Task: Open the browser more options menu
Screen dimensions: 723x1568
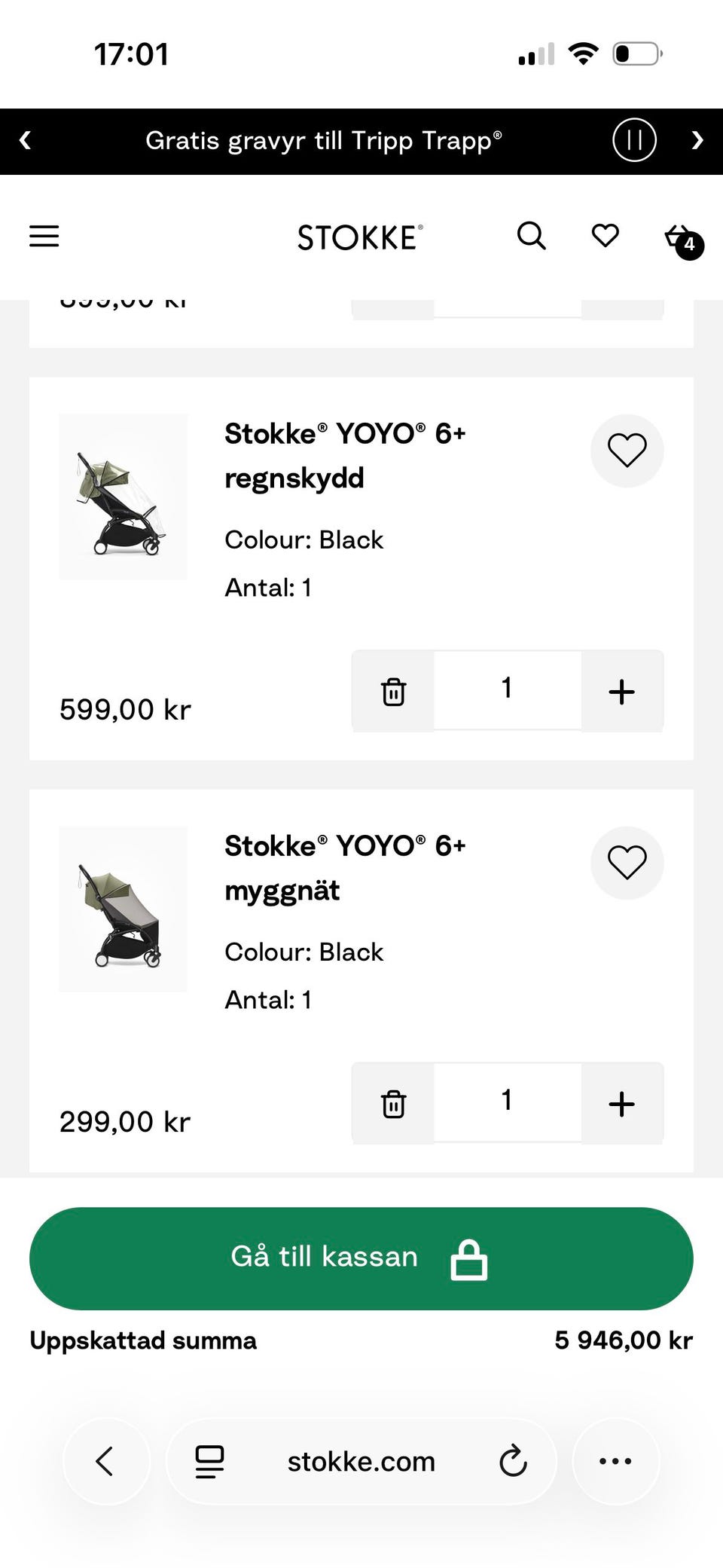Action: [x=615, y=1461]
